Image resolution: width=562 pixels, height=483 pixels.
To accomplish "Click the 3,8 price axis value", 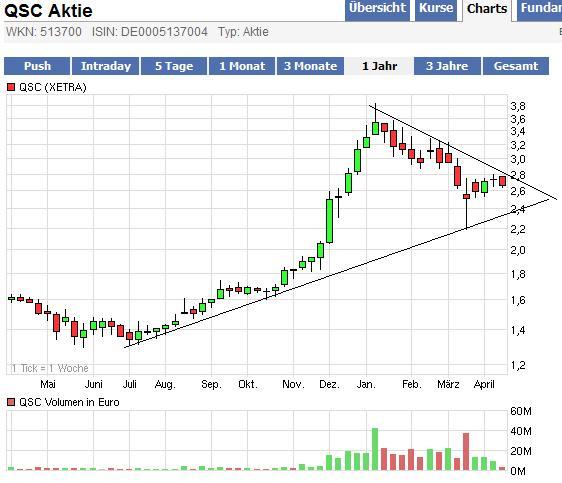I will click(518, 106).
